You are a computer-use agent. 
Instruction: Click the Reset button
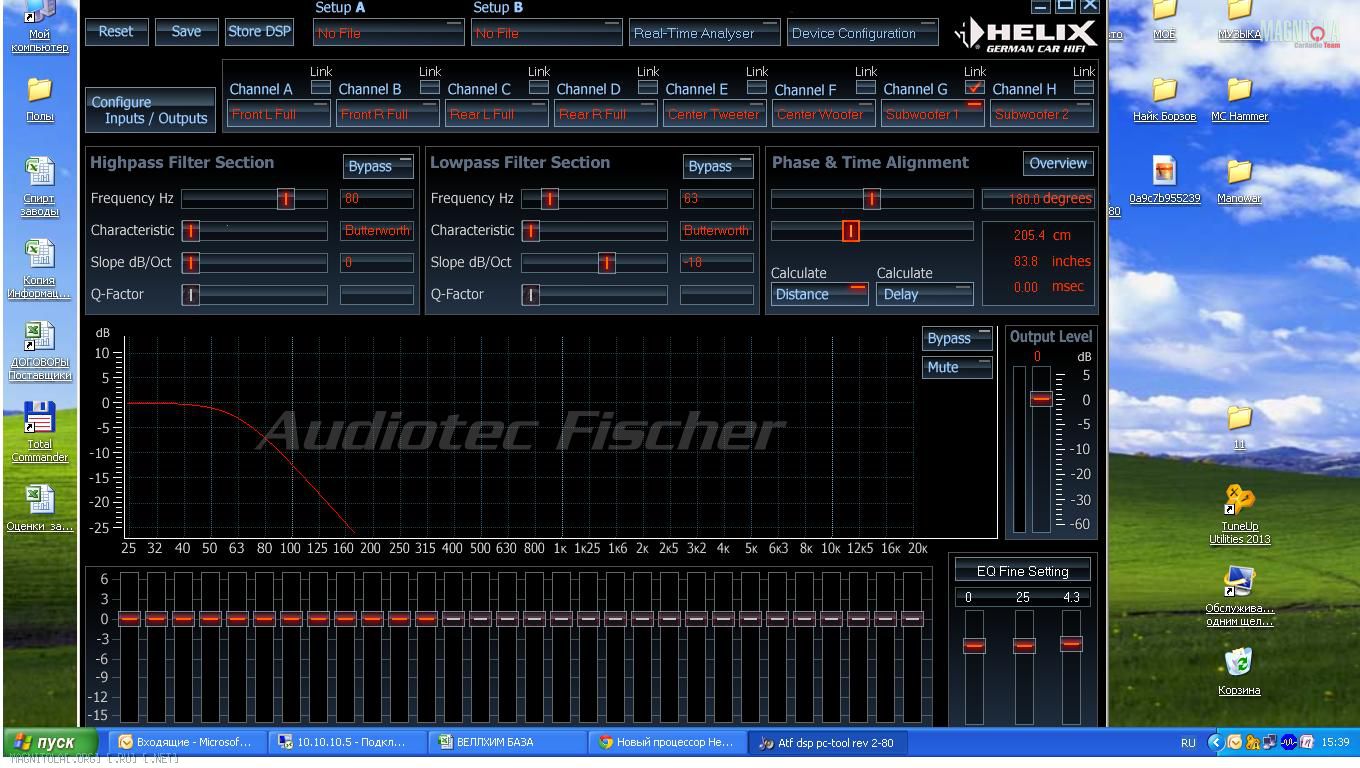[x=115, y=31]
